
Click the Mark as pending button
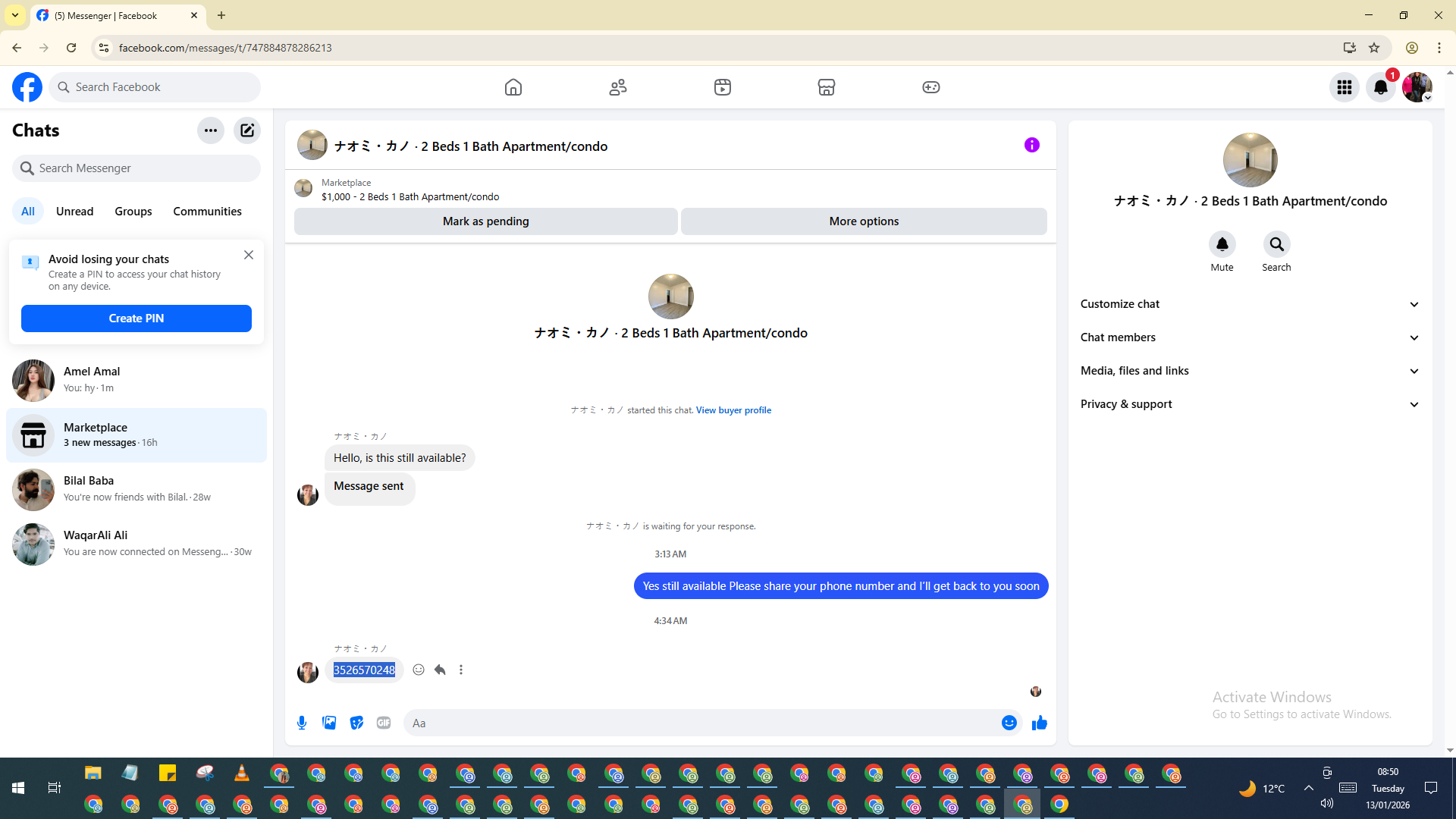click(485, 221)
